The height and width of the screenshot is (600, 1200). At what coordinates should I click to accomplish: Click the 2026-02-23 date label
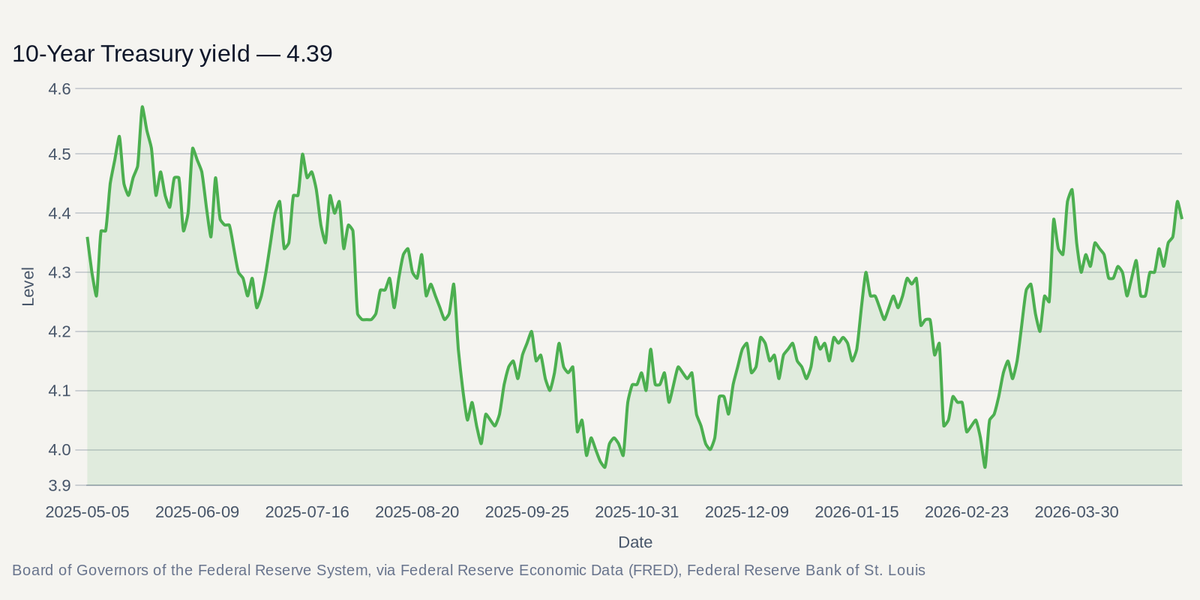pos(967,512)
